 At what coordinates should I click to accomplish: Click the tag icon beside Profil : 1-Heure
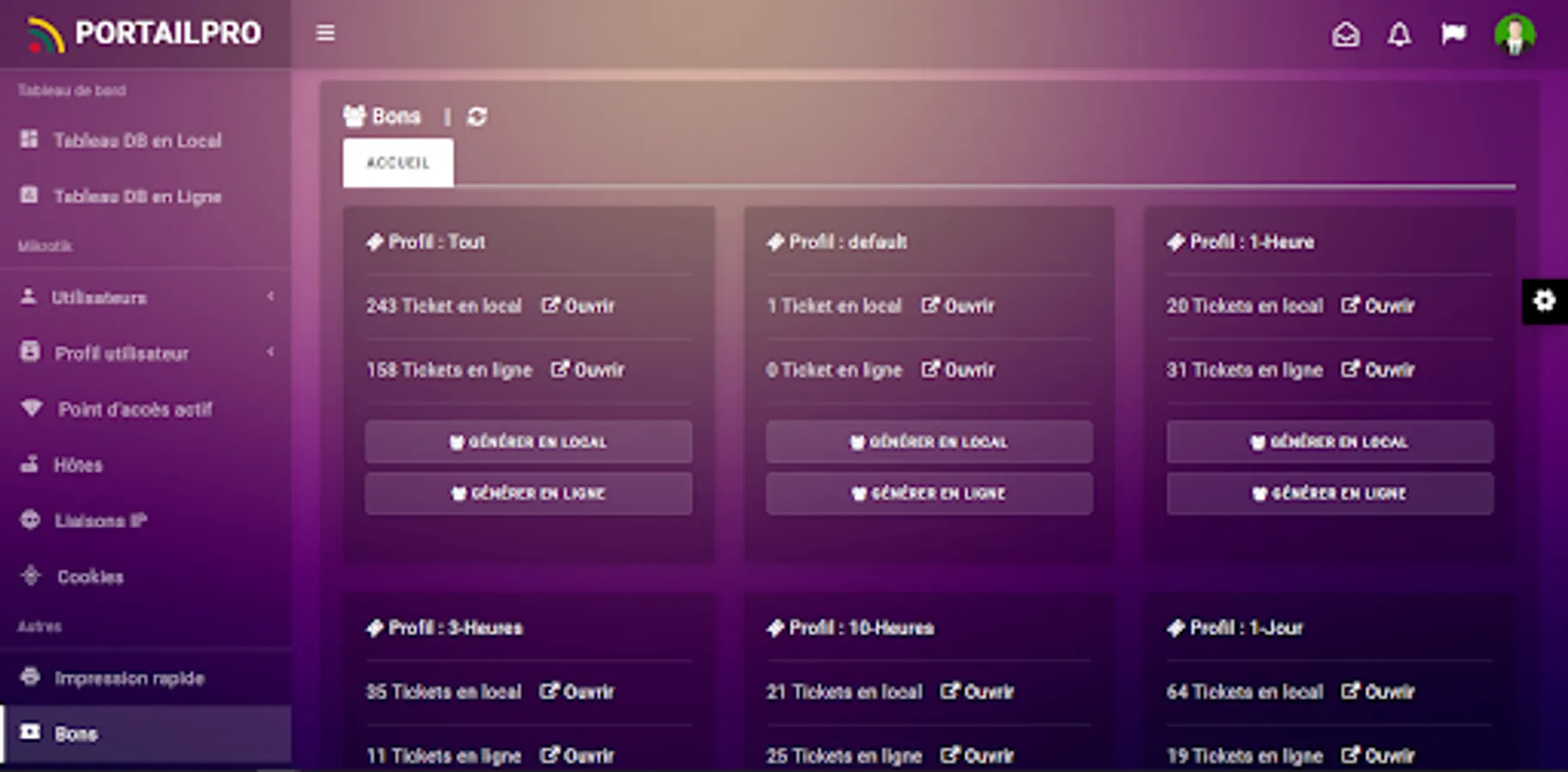pos(1175,242)
